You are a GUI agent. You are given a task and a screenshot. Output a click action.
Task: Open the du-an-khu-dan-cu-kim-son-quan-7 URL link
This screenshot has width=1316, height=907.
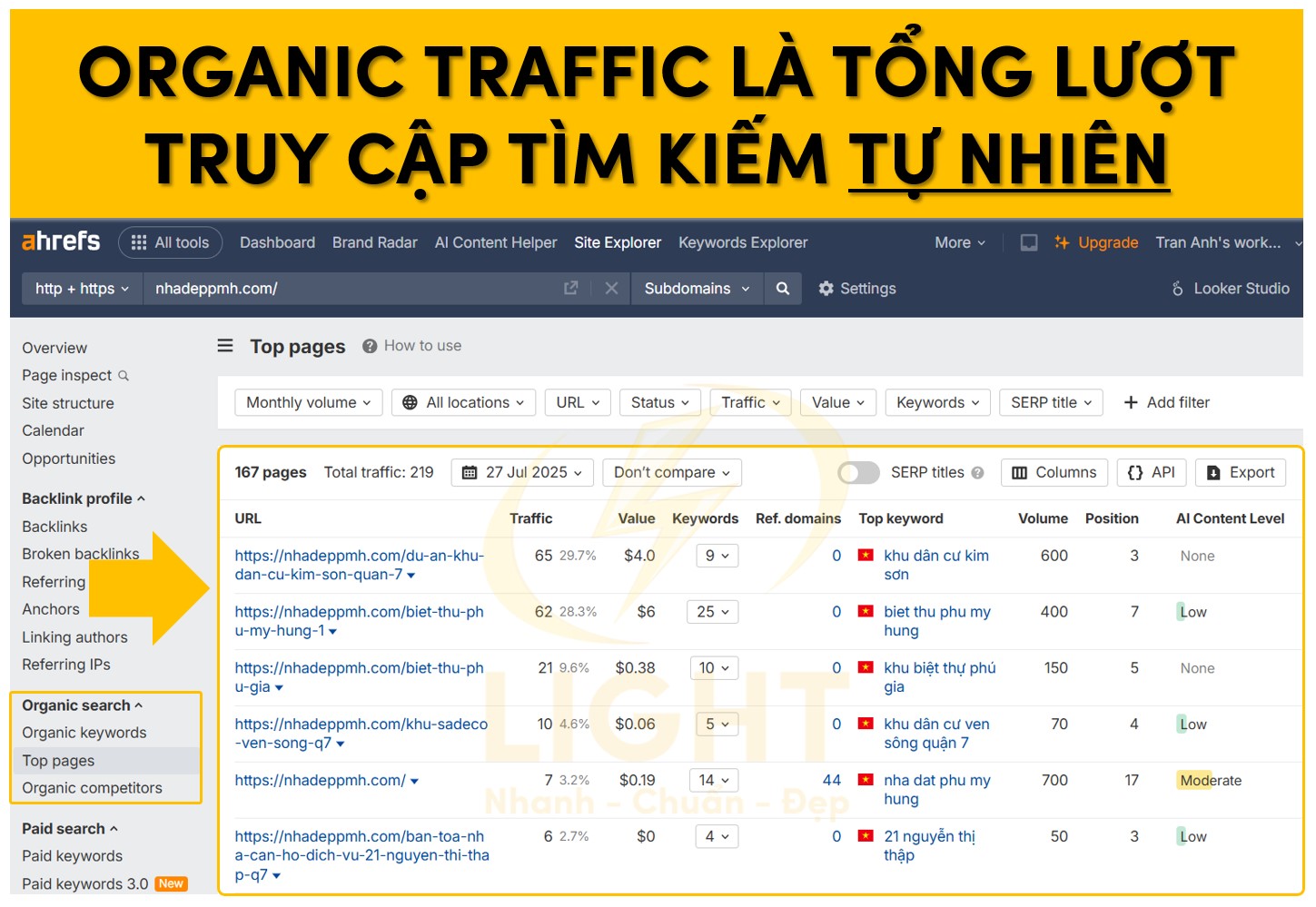click(x=360, y=565)
